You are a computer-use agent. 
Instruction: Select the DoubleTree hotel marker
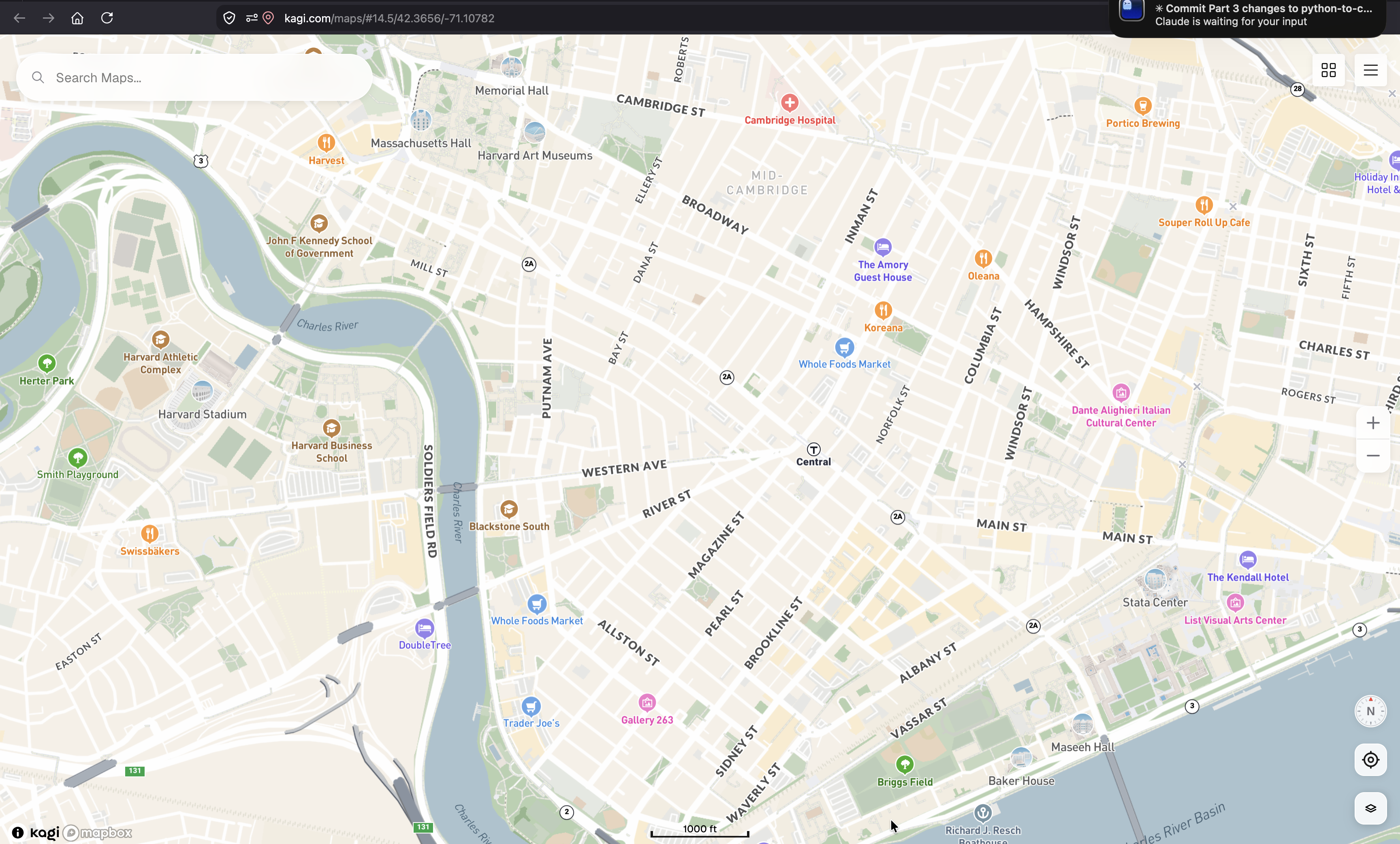click(425, 628)
